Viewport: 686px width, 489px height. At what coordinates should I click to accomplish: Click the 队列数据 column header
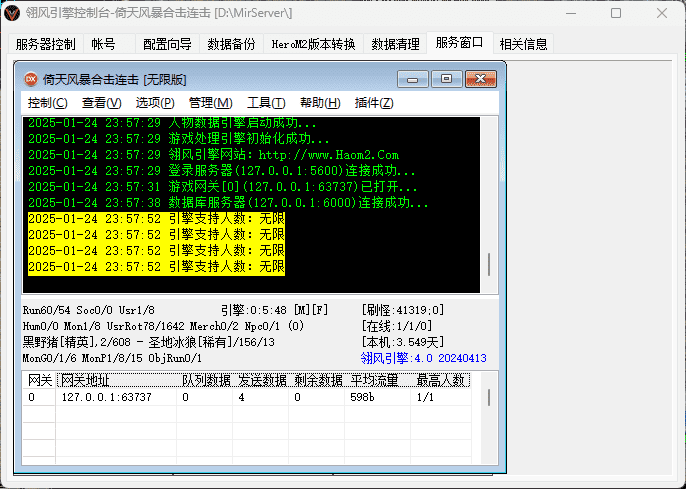pyautogui.click(x=206, y=380)
